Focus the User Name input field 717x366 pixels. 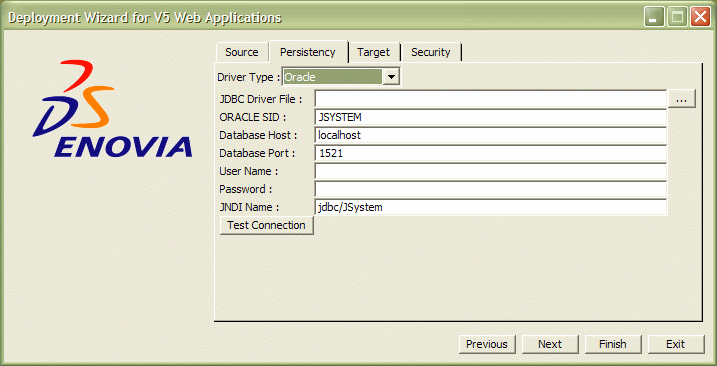(x=491, y=172)
